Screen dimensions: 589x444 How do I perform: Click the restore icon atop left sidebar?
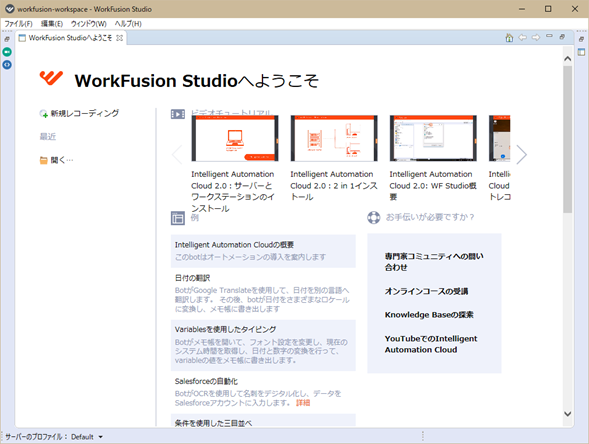tap(7, 39)
